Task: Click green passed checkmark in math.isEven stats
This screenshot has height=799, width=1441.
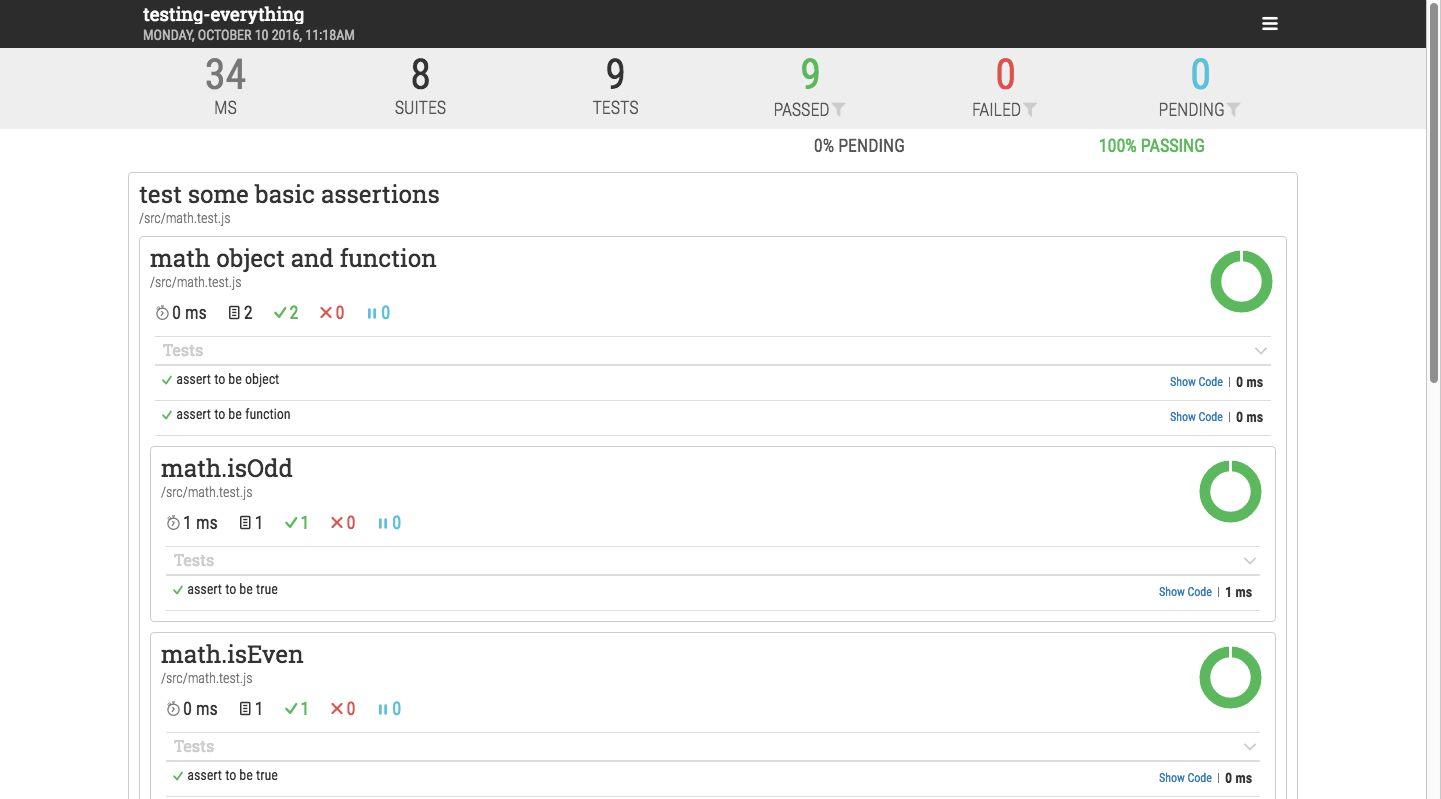Action: [290, 709]
